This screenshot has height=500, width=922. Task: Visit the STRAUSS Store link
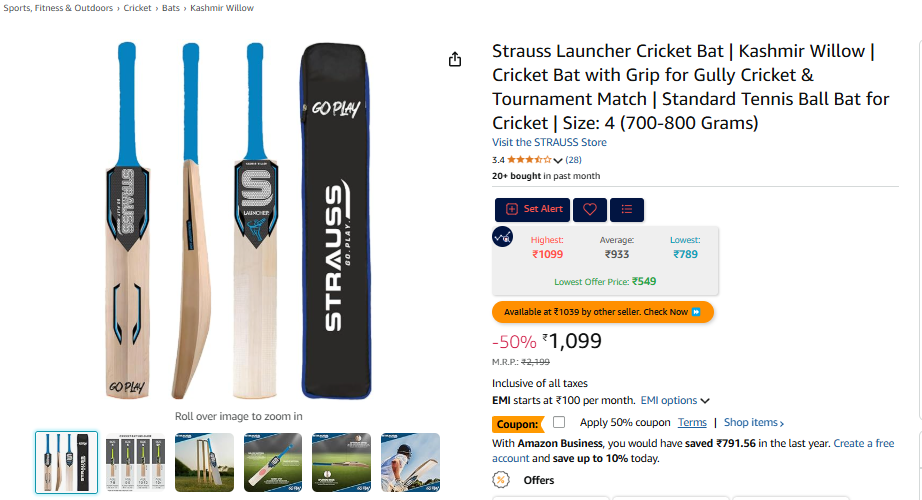pyautogui.click(x=549, y=142)
